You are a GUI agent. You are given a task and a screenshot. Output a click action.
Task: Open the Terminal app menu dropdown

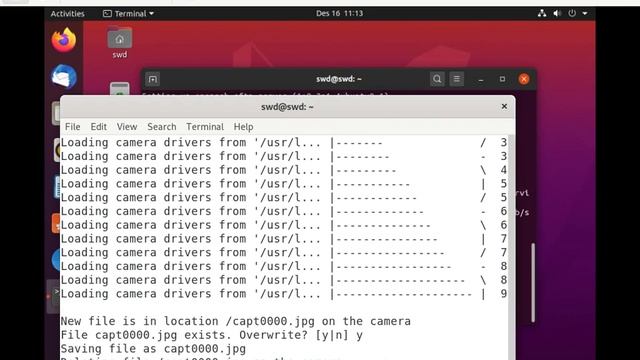pyautogui.click(x=128, y=13)
